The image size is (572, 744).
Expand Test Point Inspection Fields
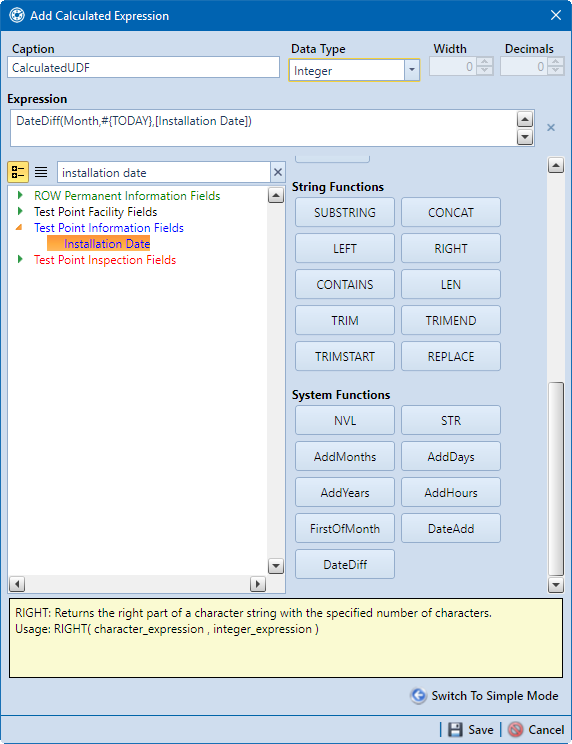point(20,259)
